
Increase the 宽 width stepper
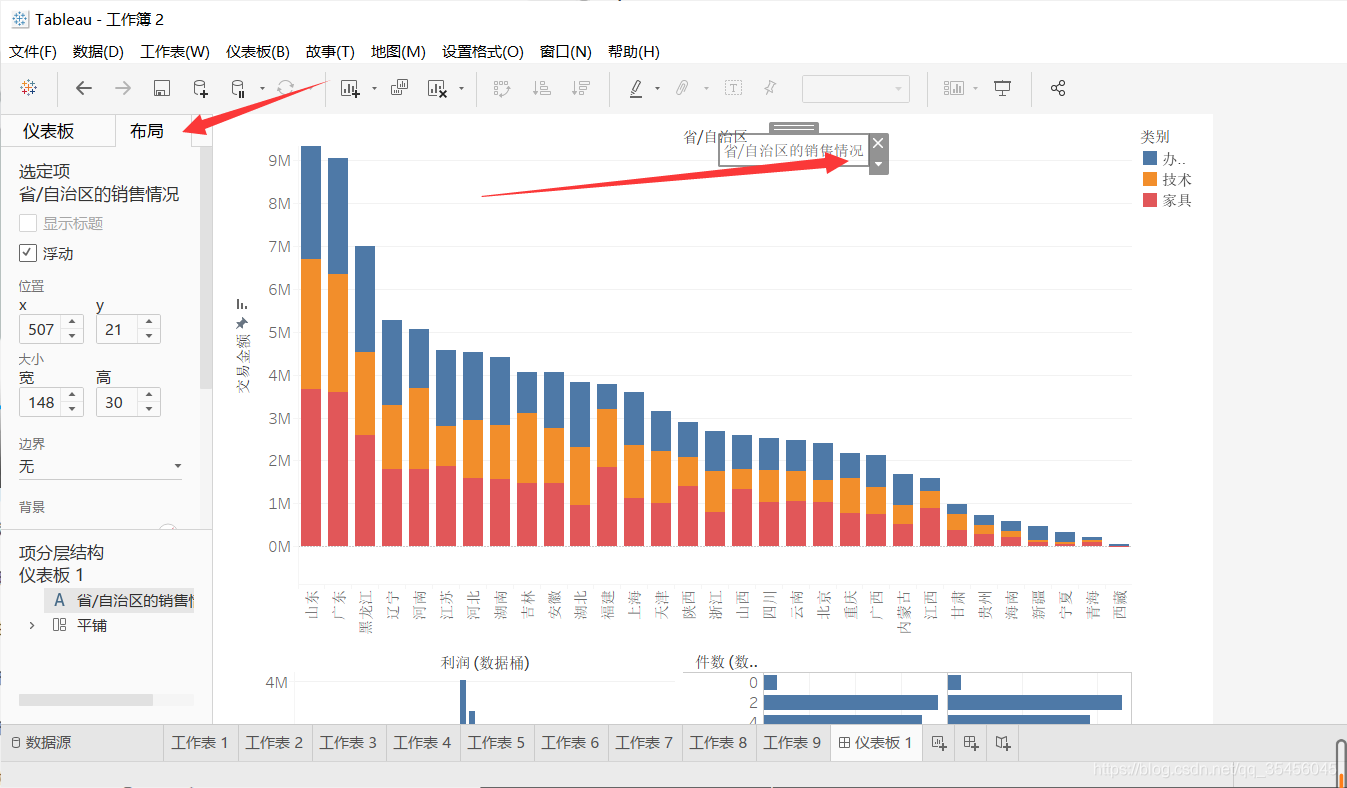point(72,395)
